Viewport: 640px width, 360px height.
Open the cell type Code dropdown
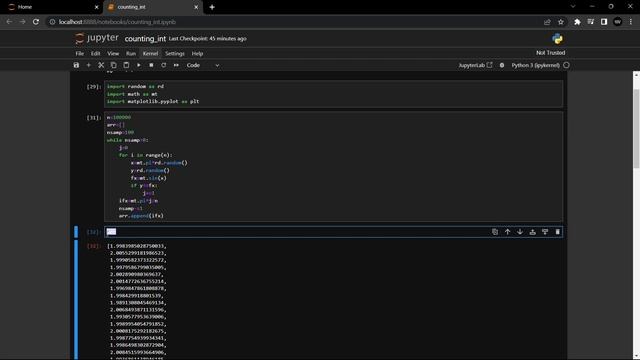coord(203,65)
